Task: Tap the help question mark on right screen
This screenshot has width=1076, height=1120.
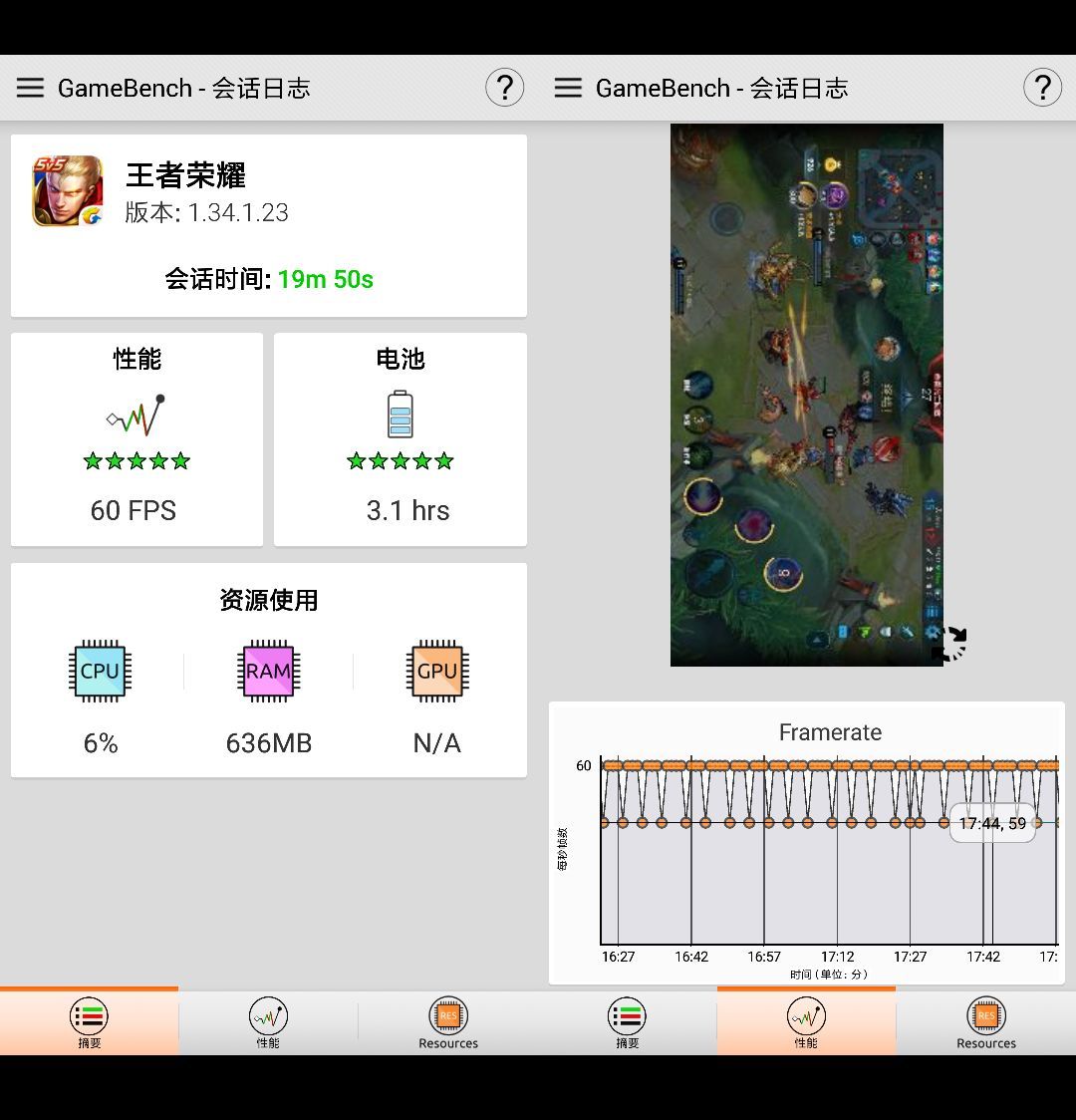Action: (1042, 88)
